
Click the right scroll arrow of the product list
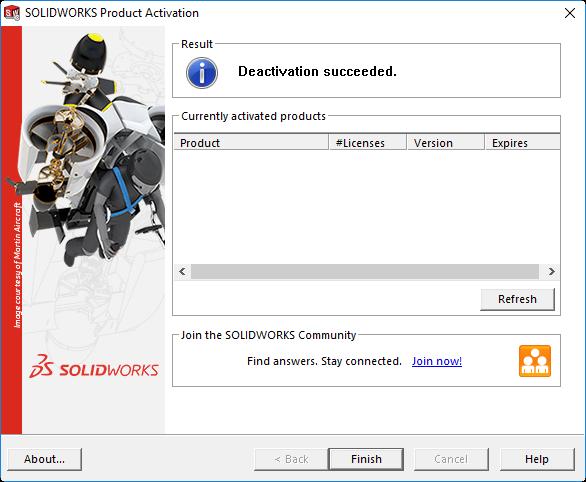(x=551, y=272)
